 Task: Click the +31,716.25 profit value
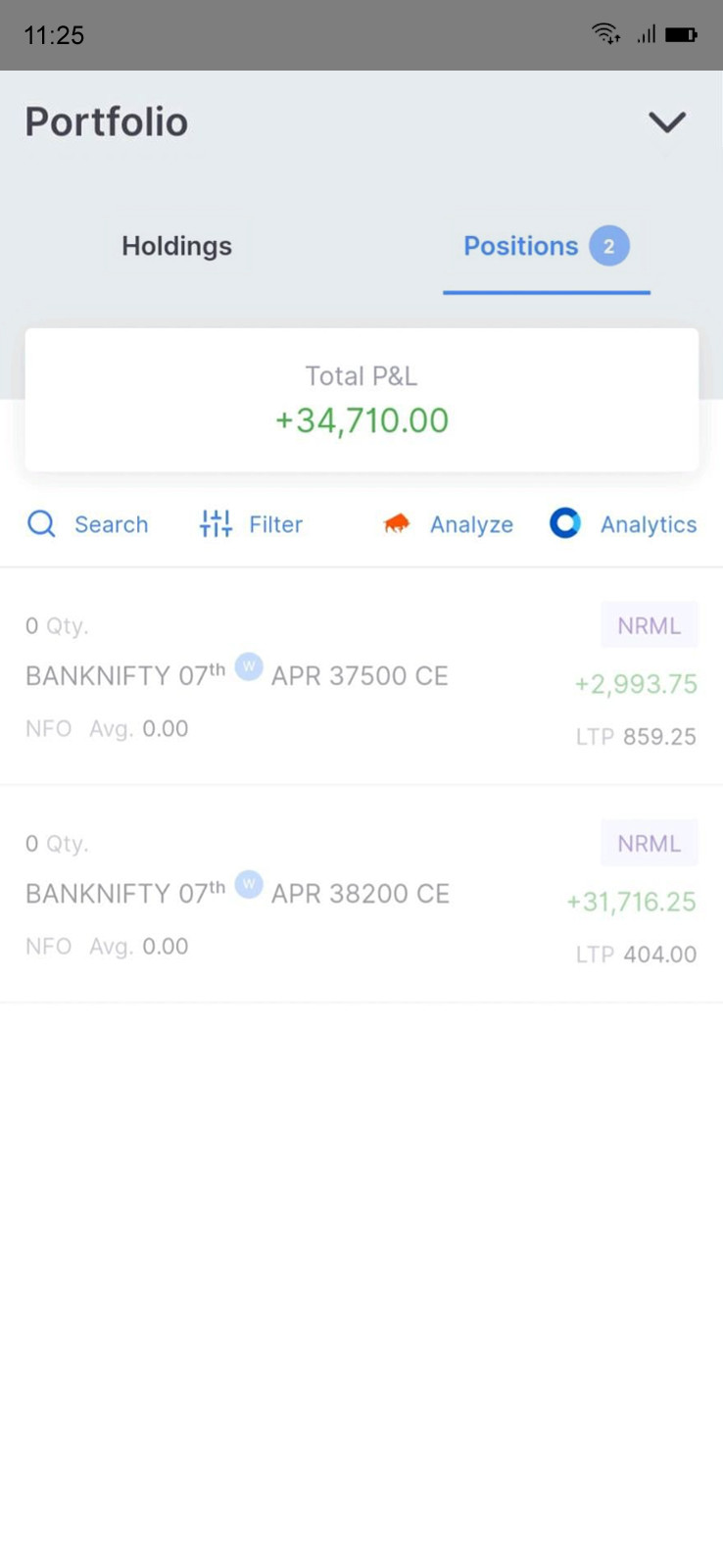click(631, 902)
